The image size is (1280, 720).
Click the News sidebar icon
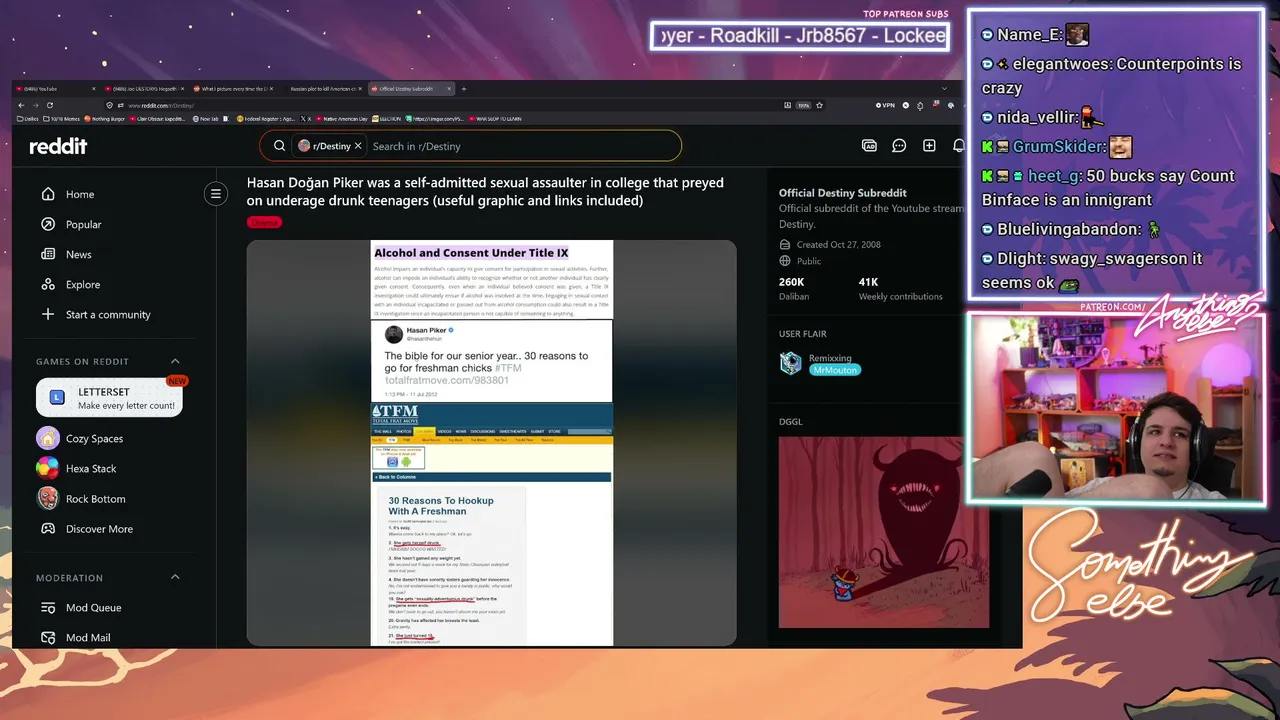[x=48, y=254]
